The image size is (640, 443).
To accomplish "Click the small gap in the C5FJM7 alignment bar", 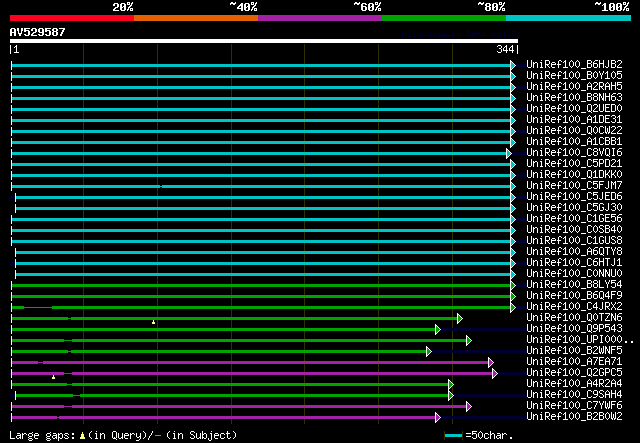I will pos(161,187).
